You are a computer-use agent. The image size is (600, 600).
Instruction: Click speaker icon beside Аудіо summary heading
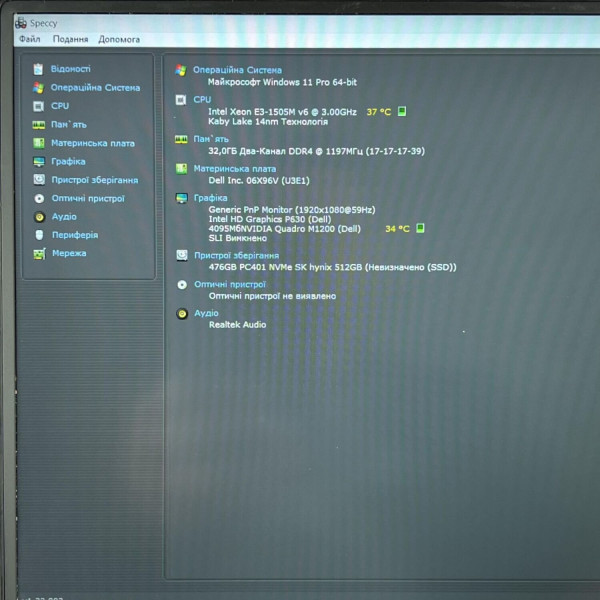182,314
